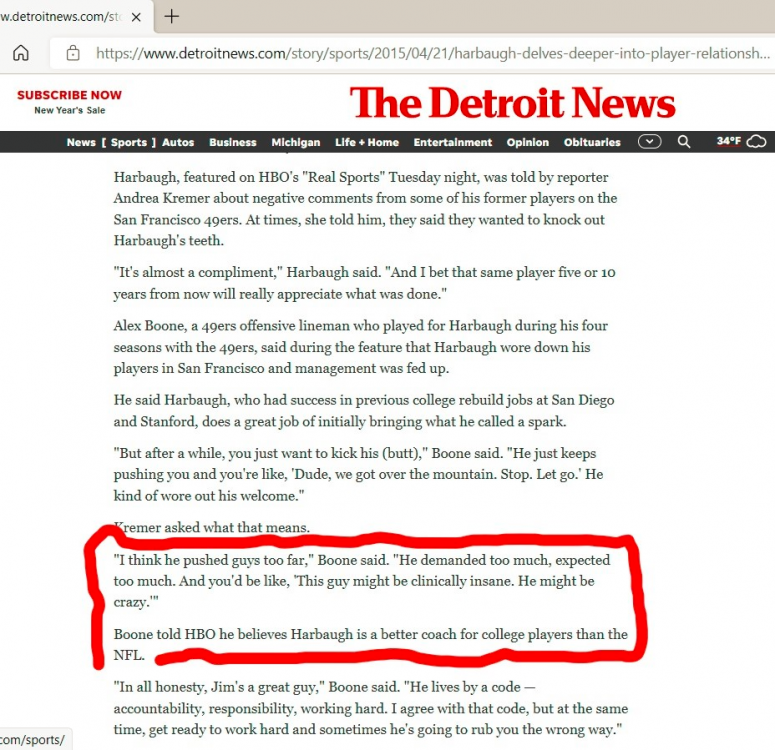Image resolution: width=775 pixels, height=750 pixels.
Task: Navigate to Life + Home
Action: [x=366, y=142]
